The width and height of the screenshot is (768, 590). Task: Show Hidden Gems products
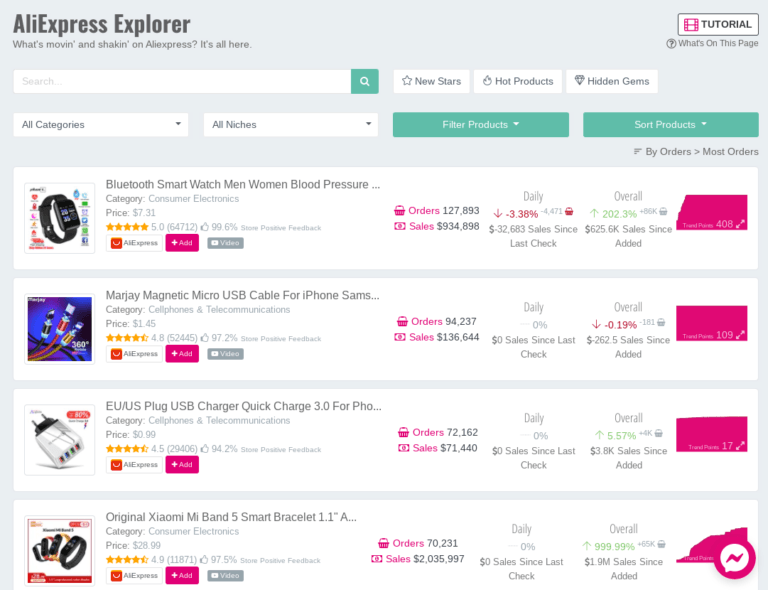point(612,81)
